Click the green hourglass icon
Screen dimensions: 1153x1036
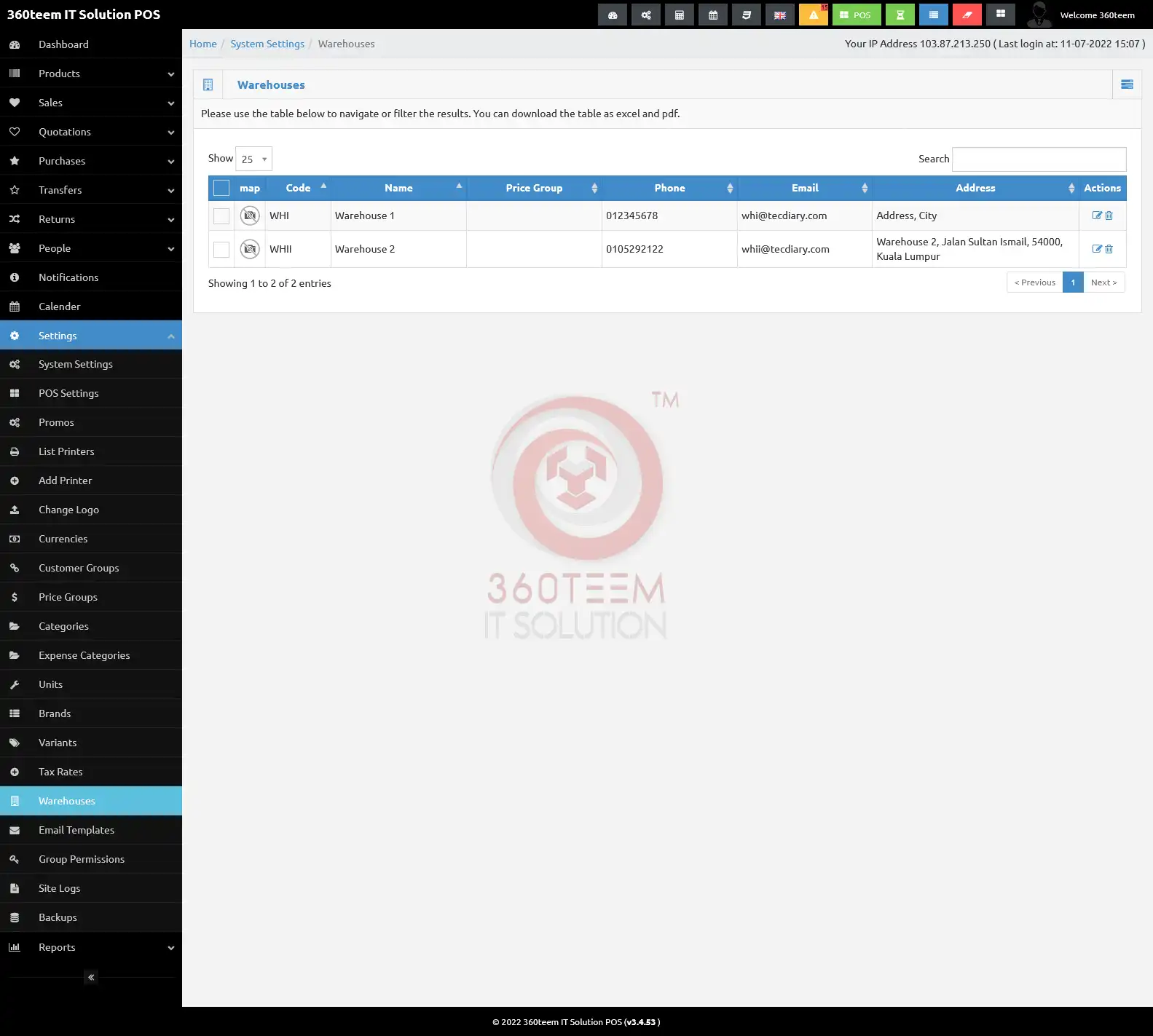900,15
